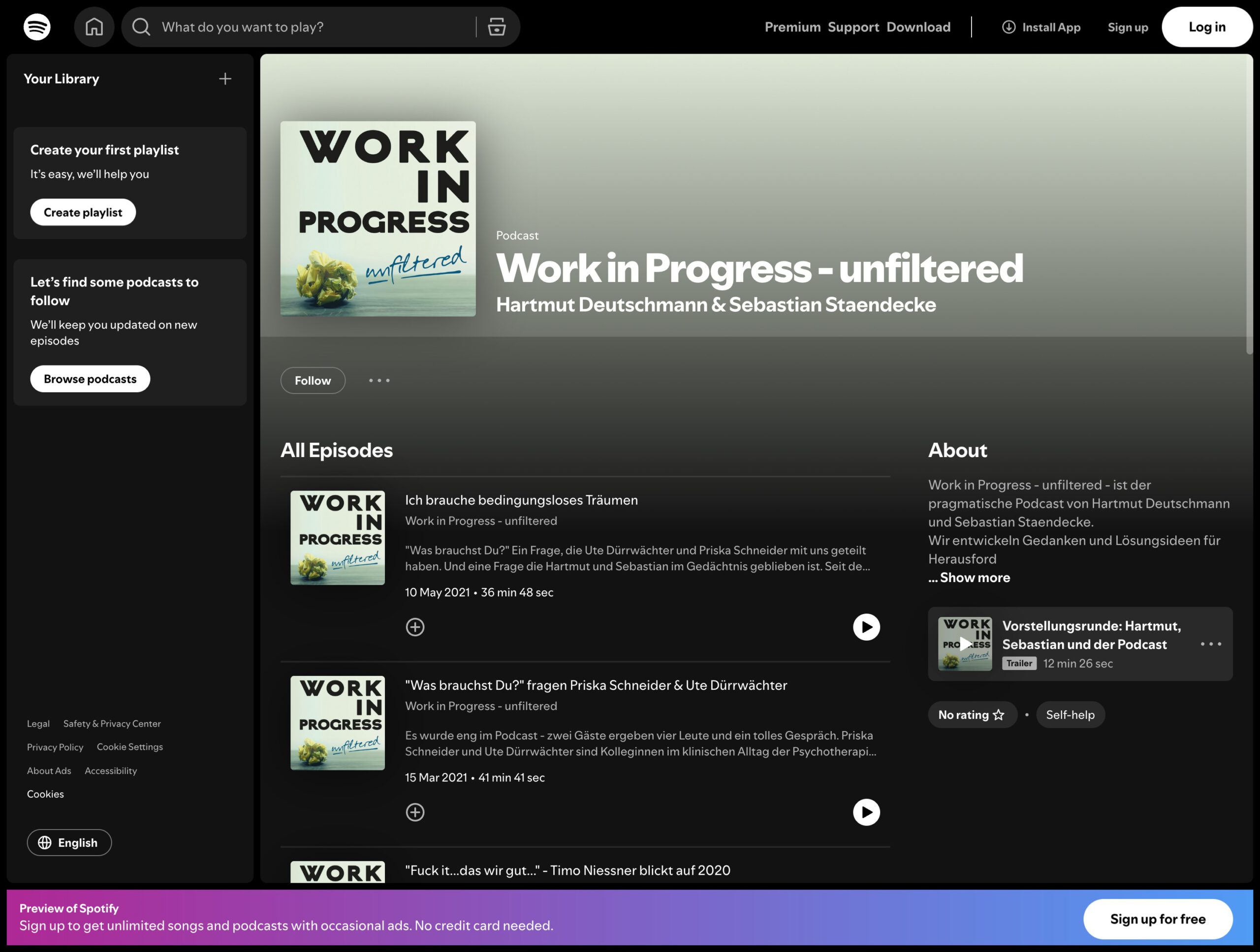Open podcast more options three dots
The height and width of the screenshot is (952, 1260).
coord(379,380)
